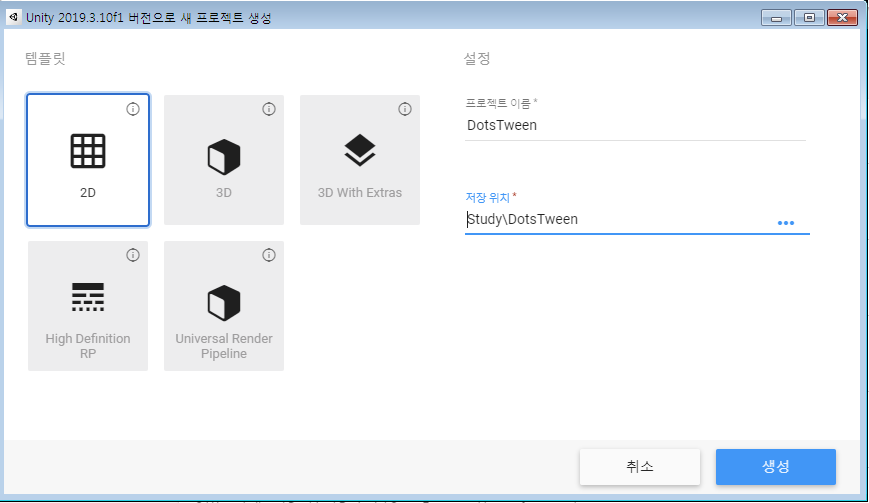The height and width of the screenshot is (503, 869).
Task: Browse save location with the three-dots button
Action: click(786, 223)
